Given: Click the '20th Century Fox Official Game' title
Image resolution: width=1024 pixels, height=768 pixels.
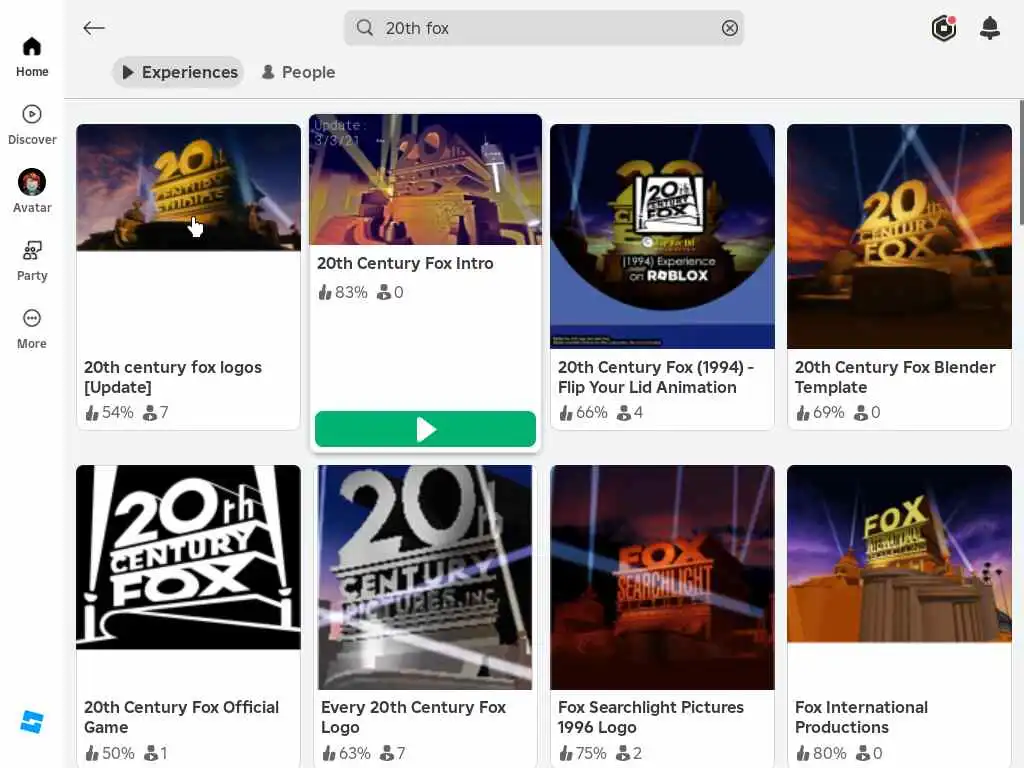Looking at the screenshot, I should 181,717.
